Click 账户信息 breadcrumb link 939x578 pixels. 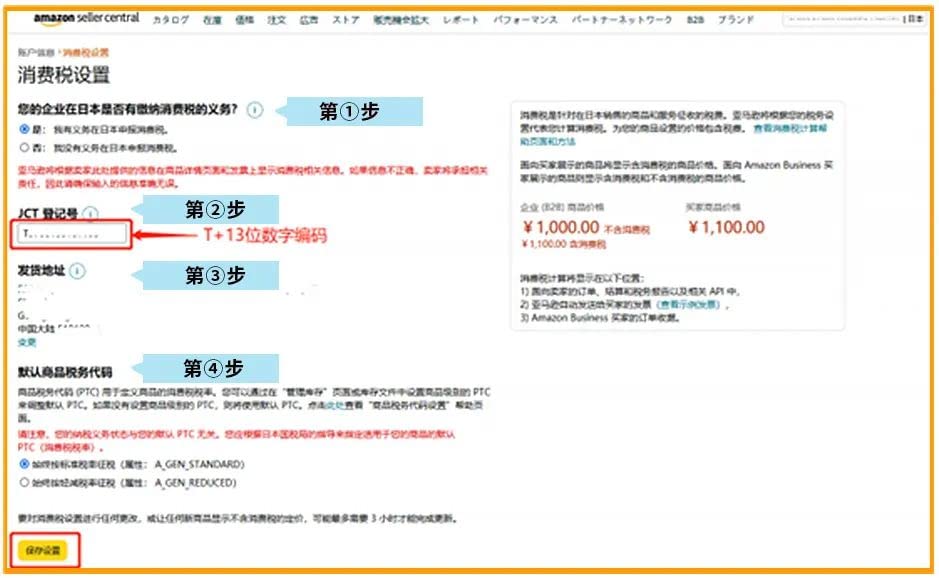click(36, 51)
